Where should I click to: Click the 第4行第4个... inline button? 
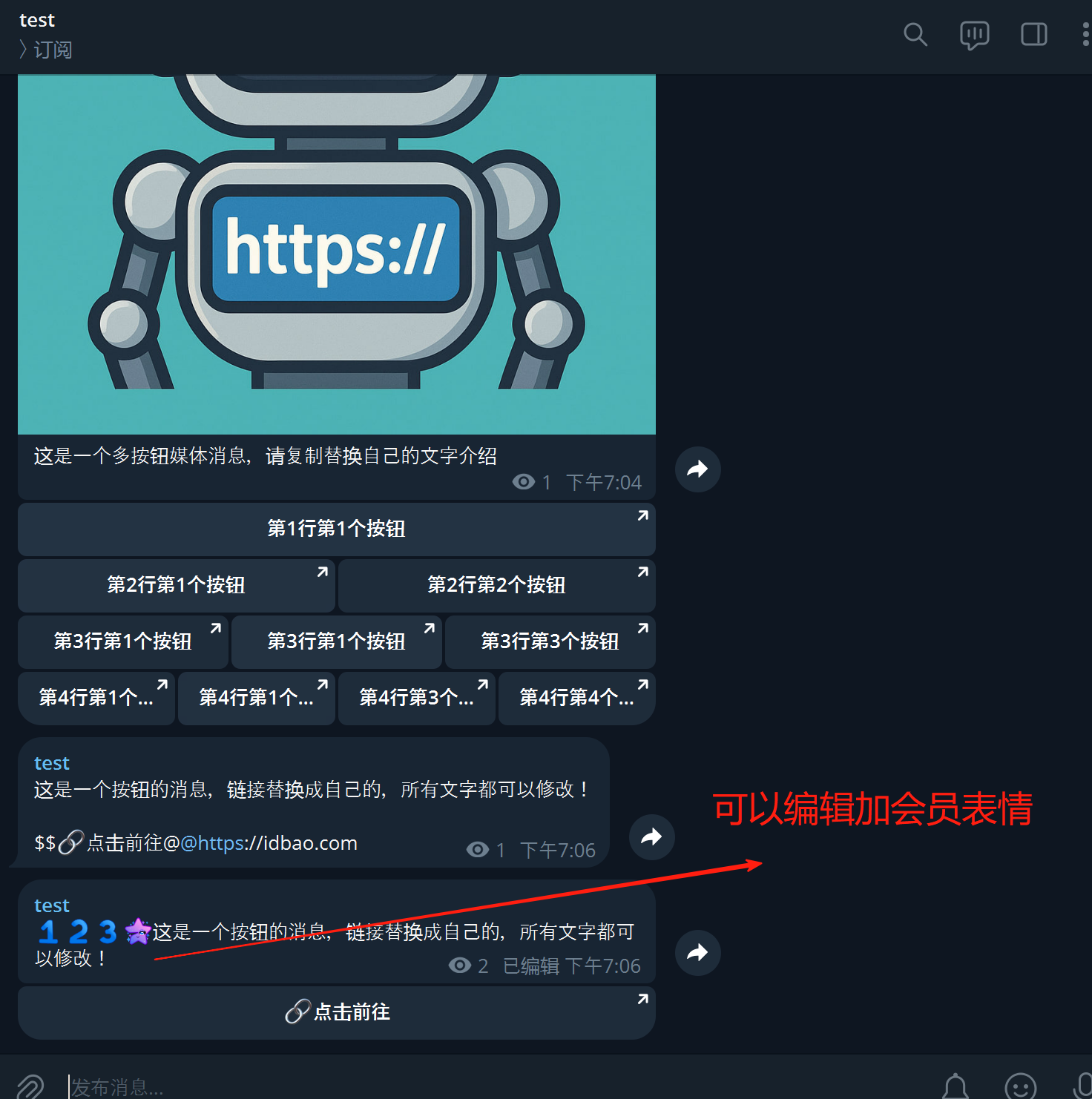point(577,698)
